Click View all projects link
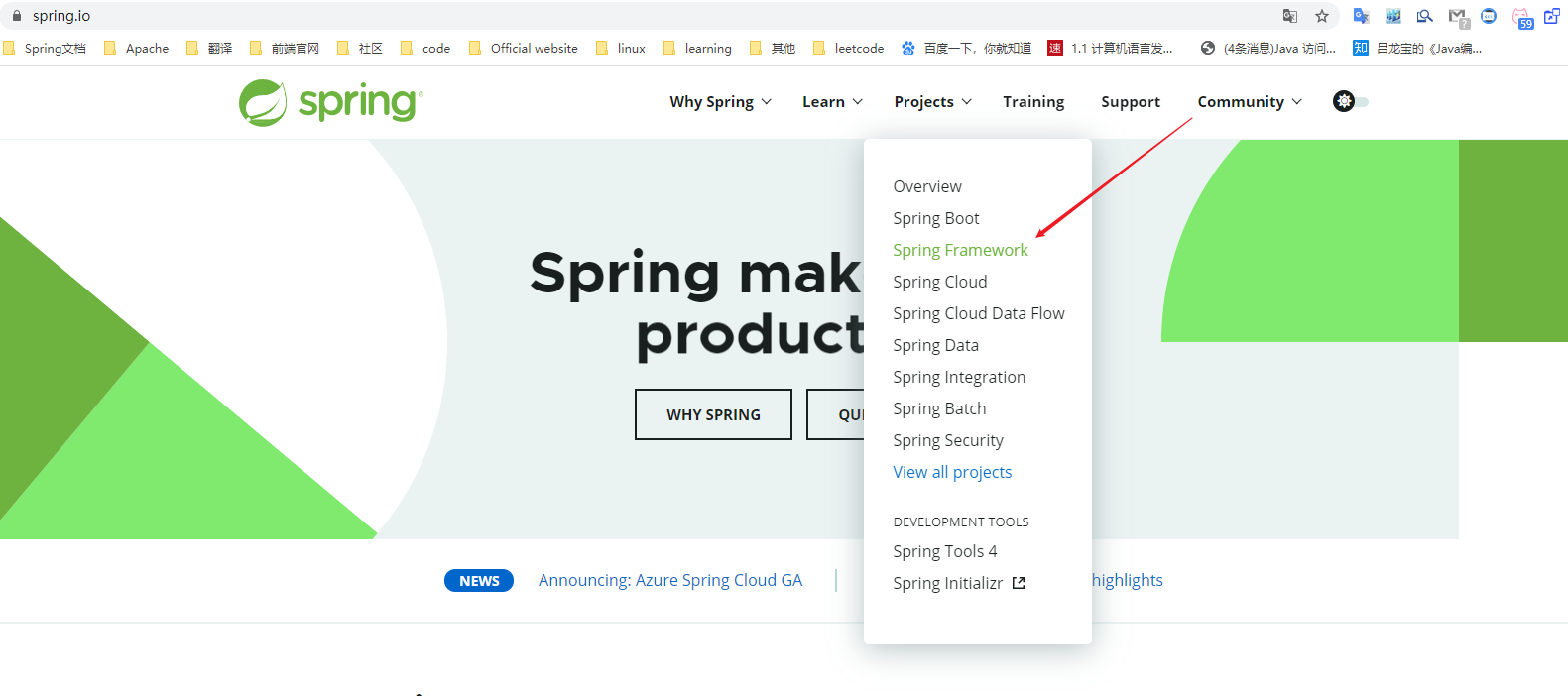1568x696 pixels. (952, 472)
